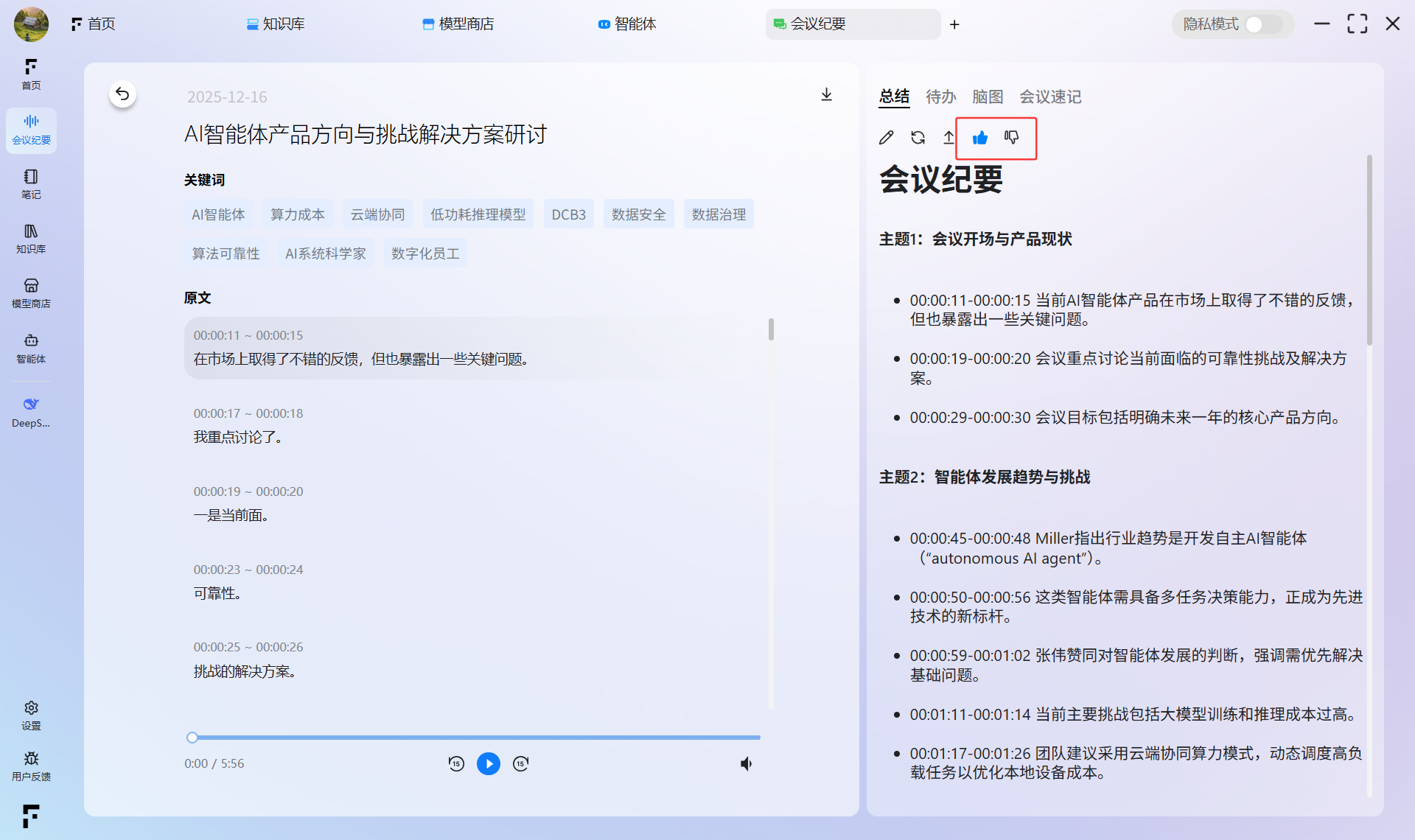This screenshot has height=840, width=1415.
Task: Edit the summary with pencil icon
Action: tap(886, 138)
